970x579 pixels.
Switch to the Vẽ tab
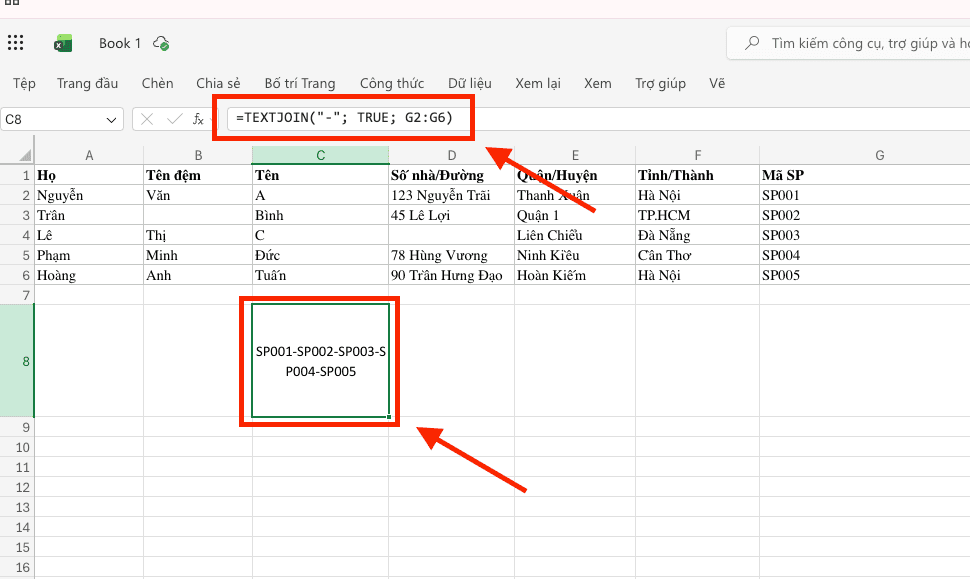(716, 83)
